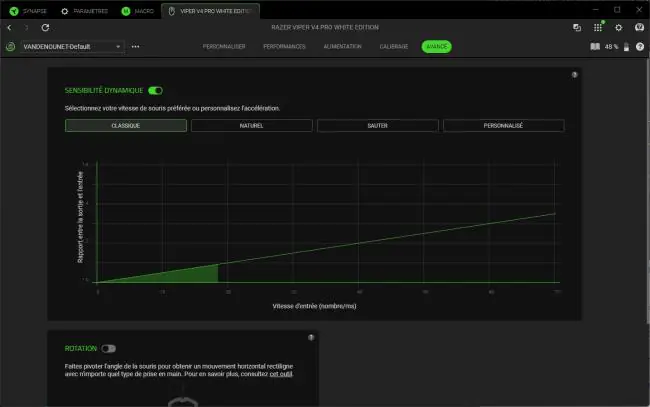Open the window switcher icon

coord(577,27)
